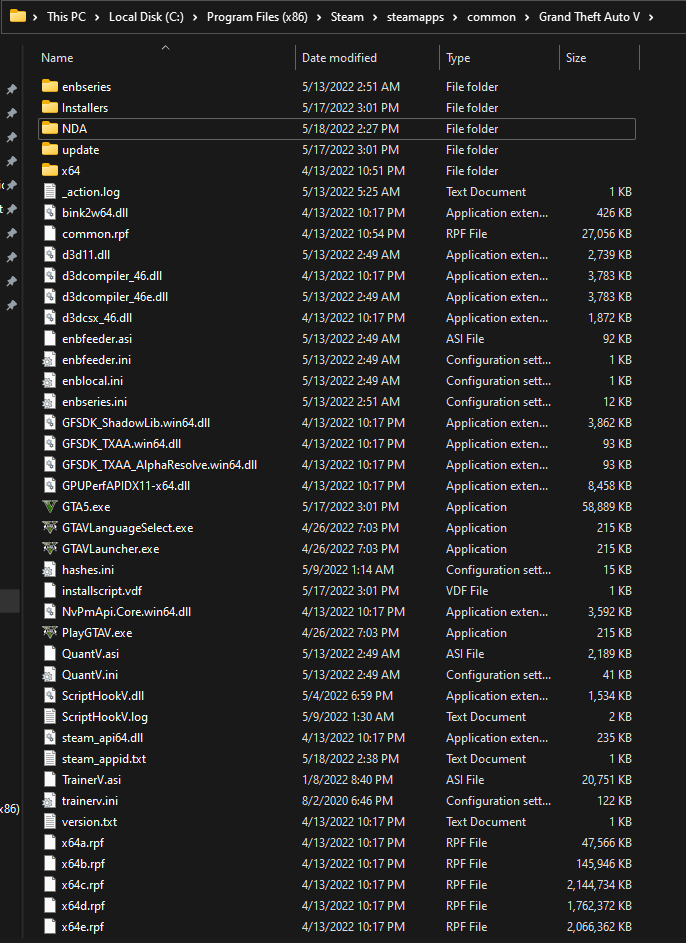Expand chevron after Grand Theft Auto V

(x=651, y=17)
